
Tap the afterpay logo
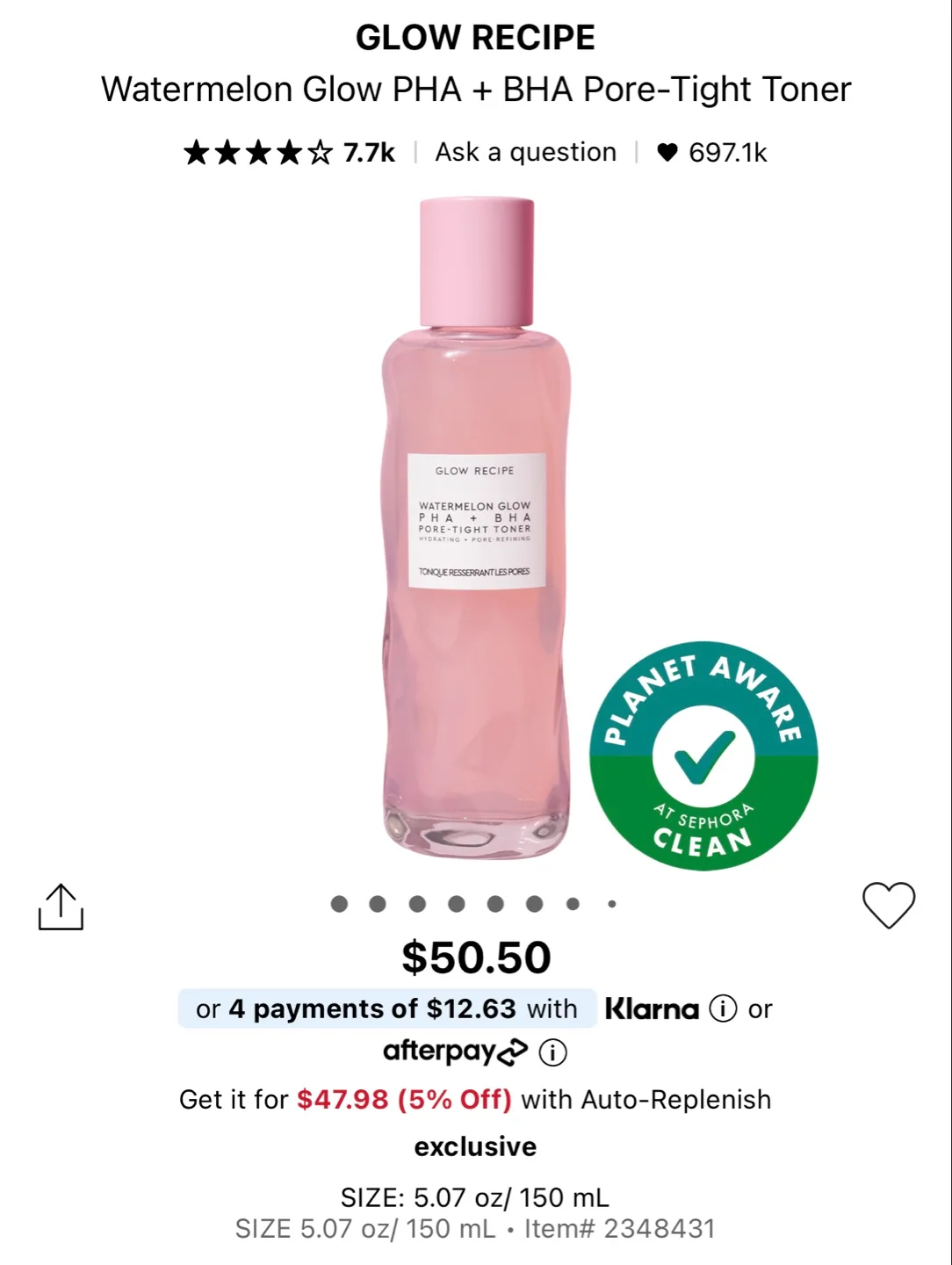click(455, 1052)
